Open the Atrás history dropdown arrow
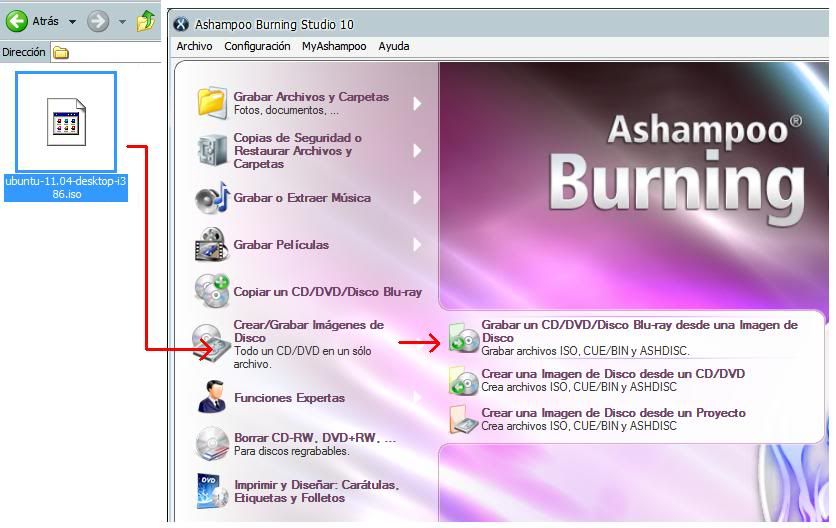Viewport: 836px width, 528px height. click(x=73, y=22)
